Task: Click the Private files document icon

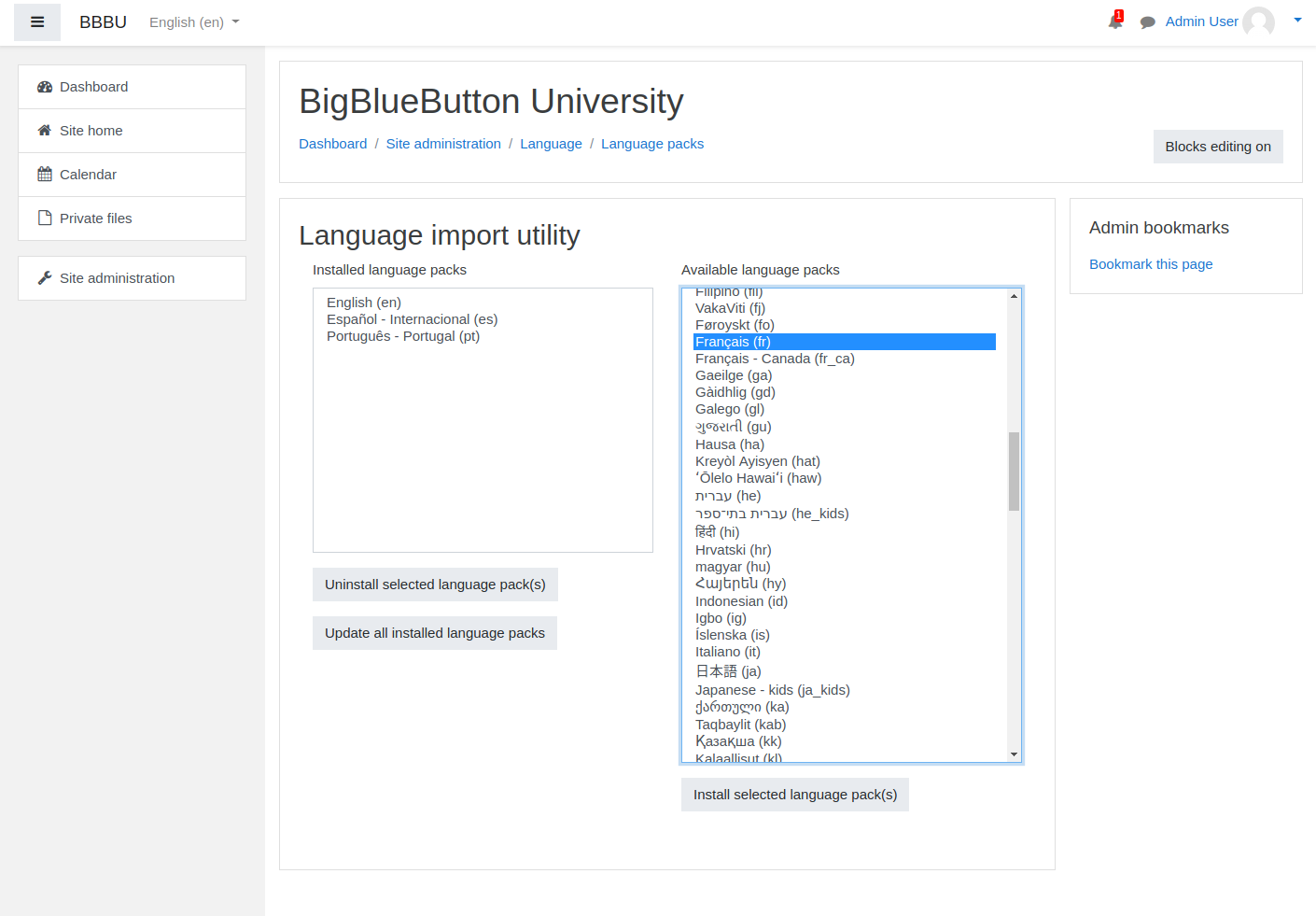Action: (x=43, y=218)
